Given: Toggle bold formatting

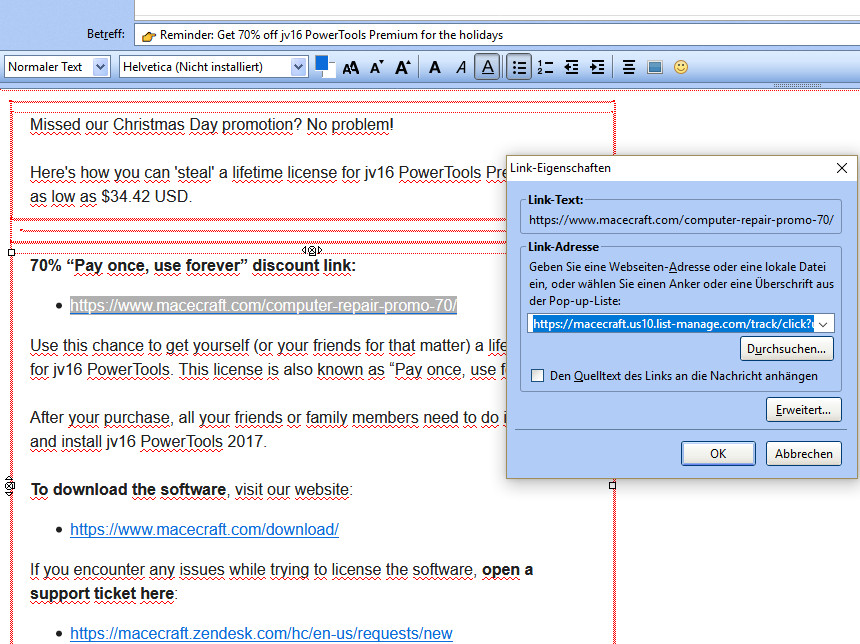Looking at the screenshot, I should [x=435, y=67].
